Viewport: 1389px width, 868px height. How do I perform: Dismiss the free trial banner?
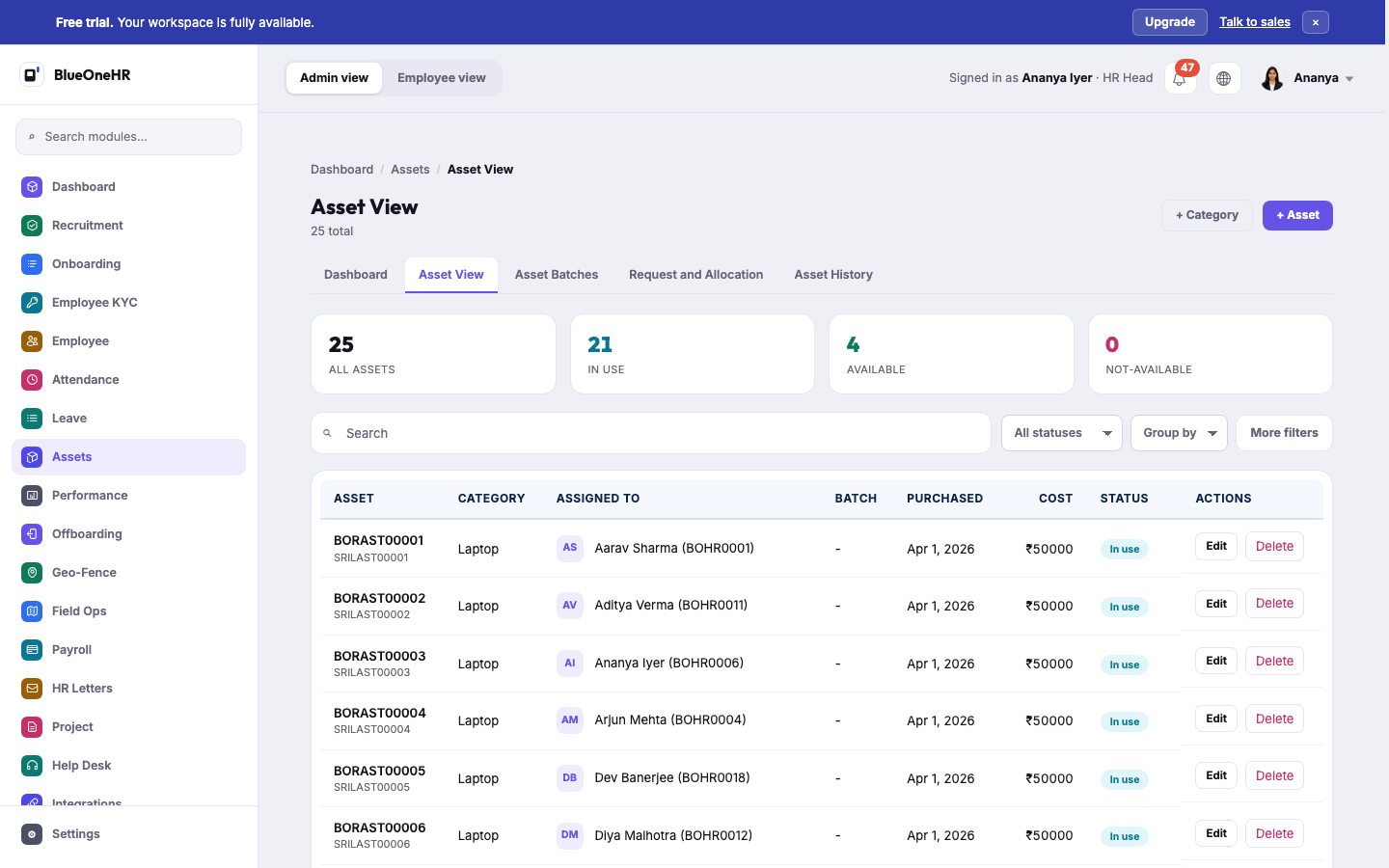tap(1316, 22)
